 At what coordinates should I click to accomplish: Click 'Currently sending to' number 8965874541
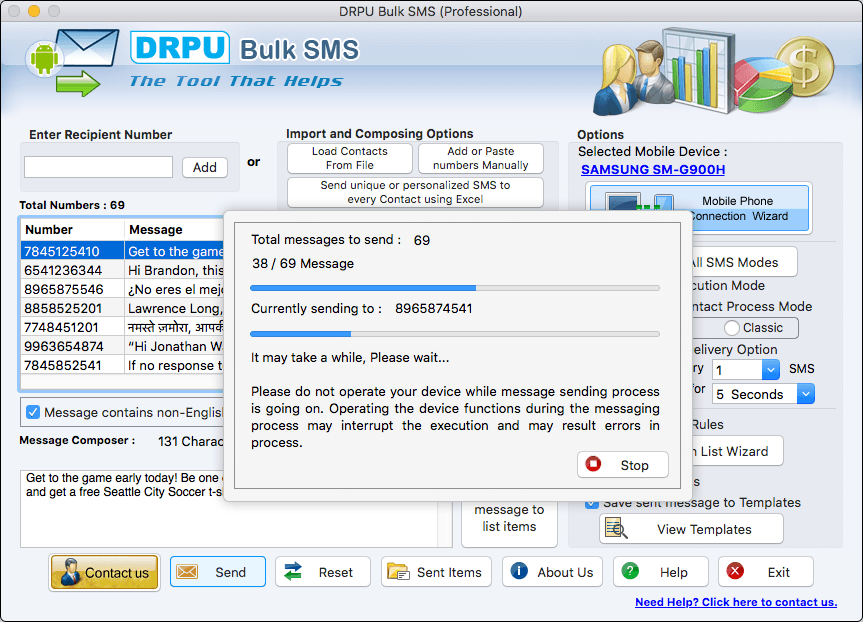point(434,308)
